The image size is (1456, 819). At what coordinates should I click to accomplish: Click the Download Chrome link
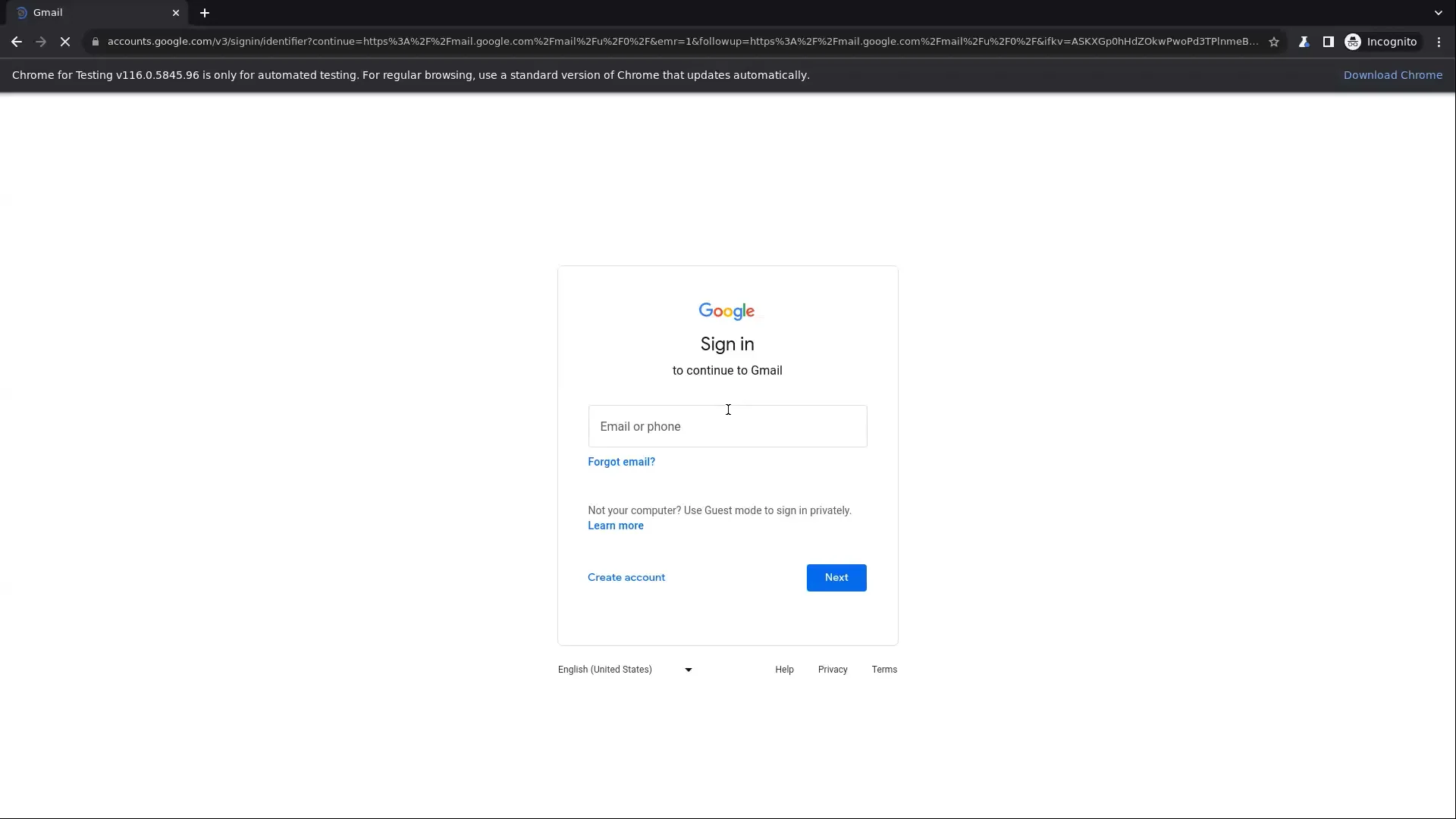point(1393,75)
